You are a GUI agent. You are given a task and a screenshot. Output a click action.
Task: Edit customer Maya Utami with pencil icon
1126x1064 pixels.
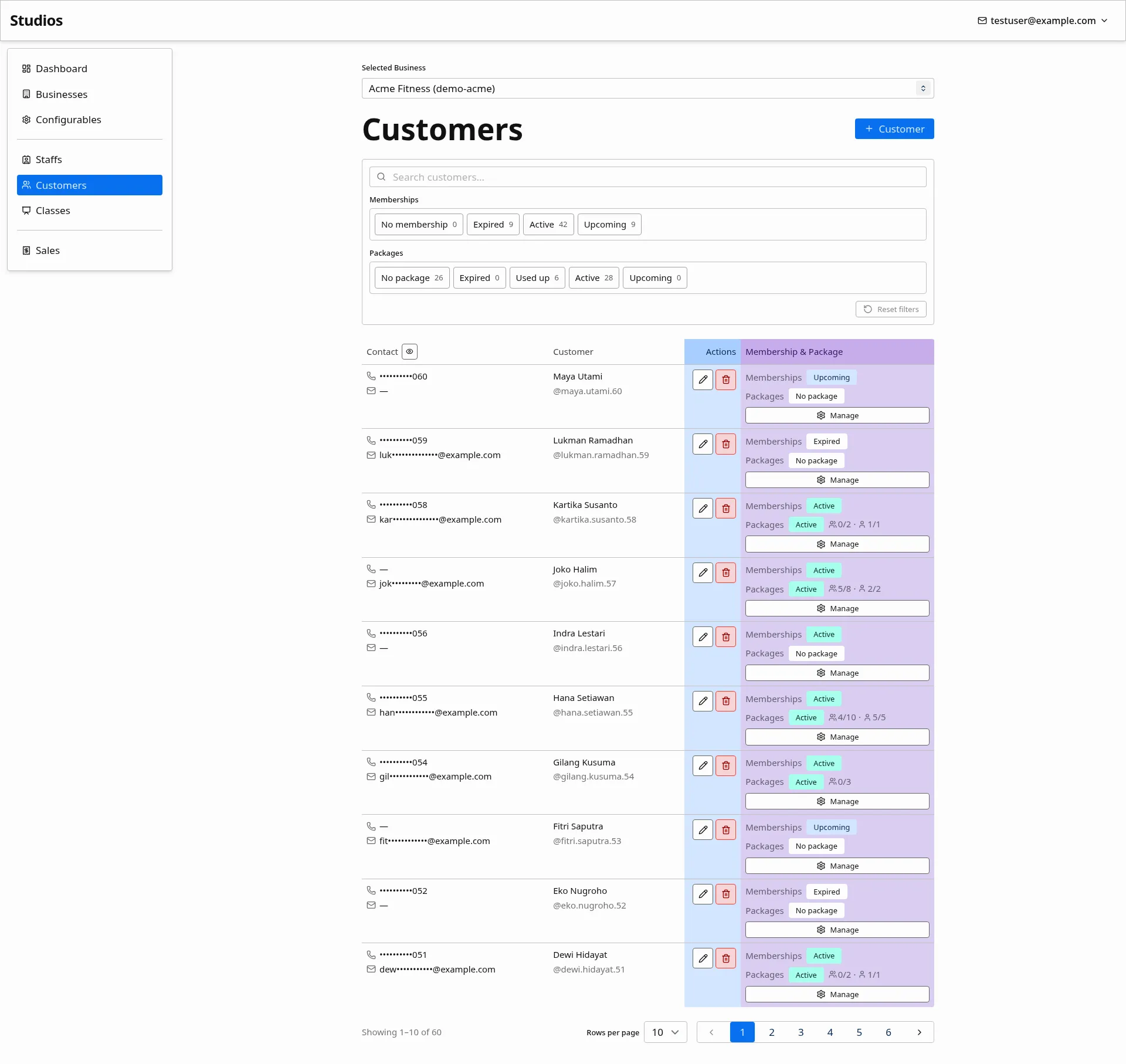pyautogui.click(x=703, y=379)
